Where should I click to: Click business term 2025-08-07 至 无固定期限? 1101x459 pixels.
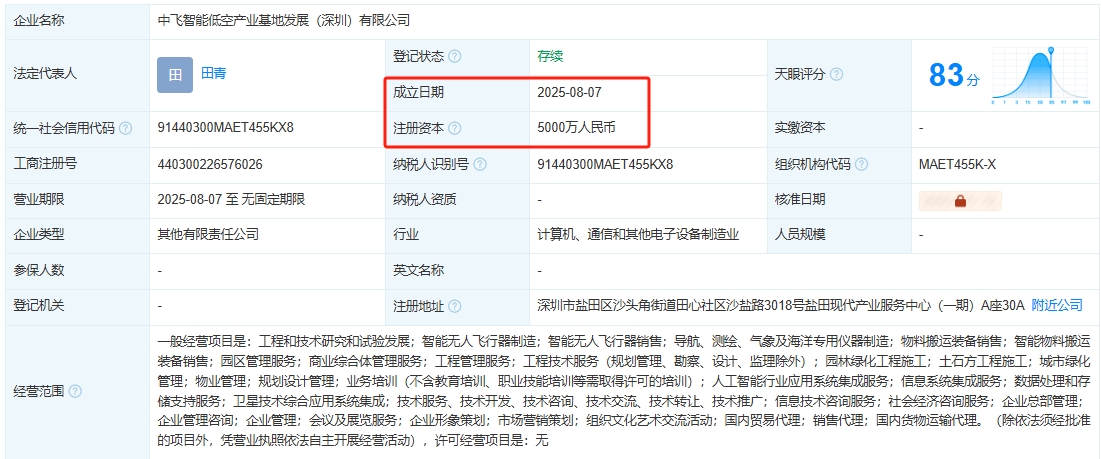click(232, 200)
